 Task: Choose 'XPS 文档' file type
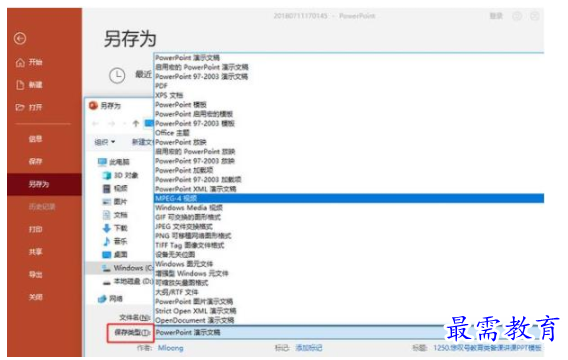tap(169, 95)
